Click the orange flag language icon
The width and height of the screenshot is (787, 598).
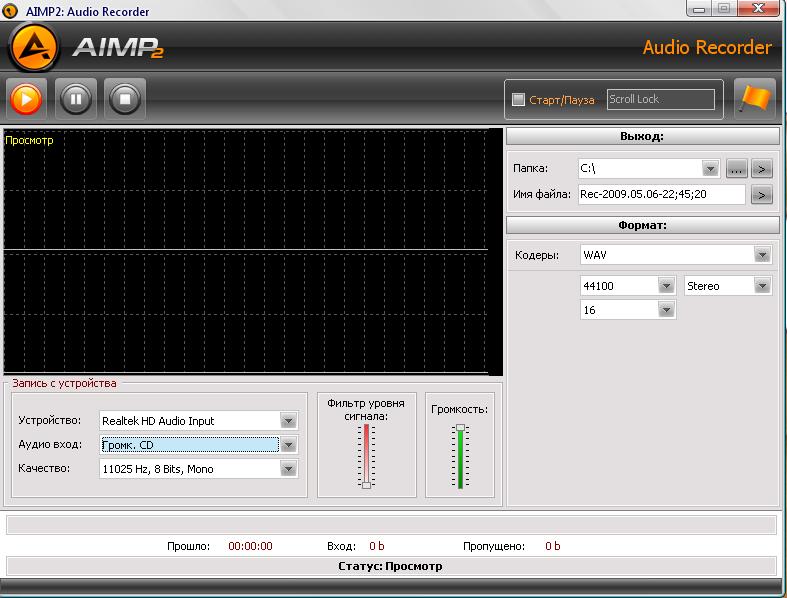(x=755, y=99)
